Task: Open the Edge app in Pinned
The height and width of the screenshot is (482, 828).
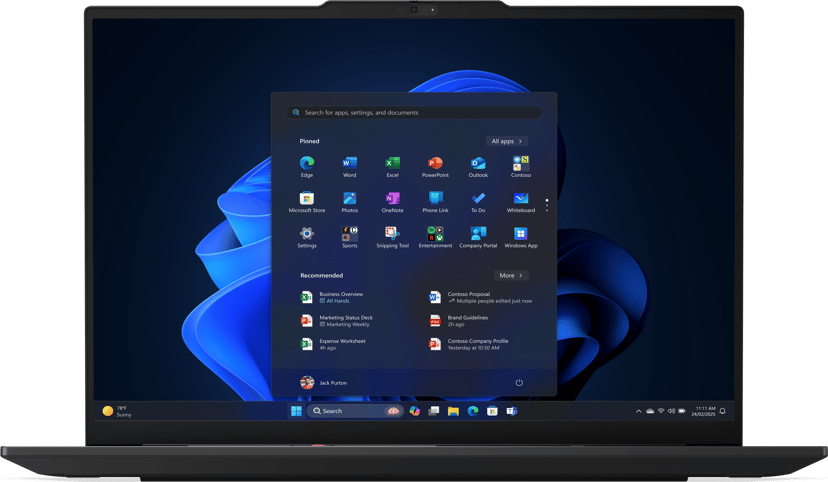Action: (307, 167)
